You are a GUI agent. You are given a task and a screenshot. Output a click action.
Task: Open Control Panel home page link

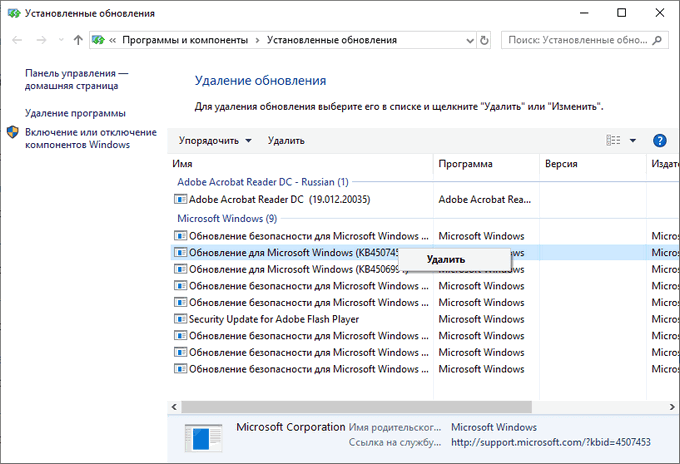pos(76,79)
